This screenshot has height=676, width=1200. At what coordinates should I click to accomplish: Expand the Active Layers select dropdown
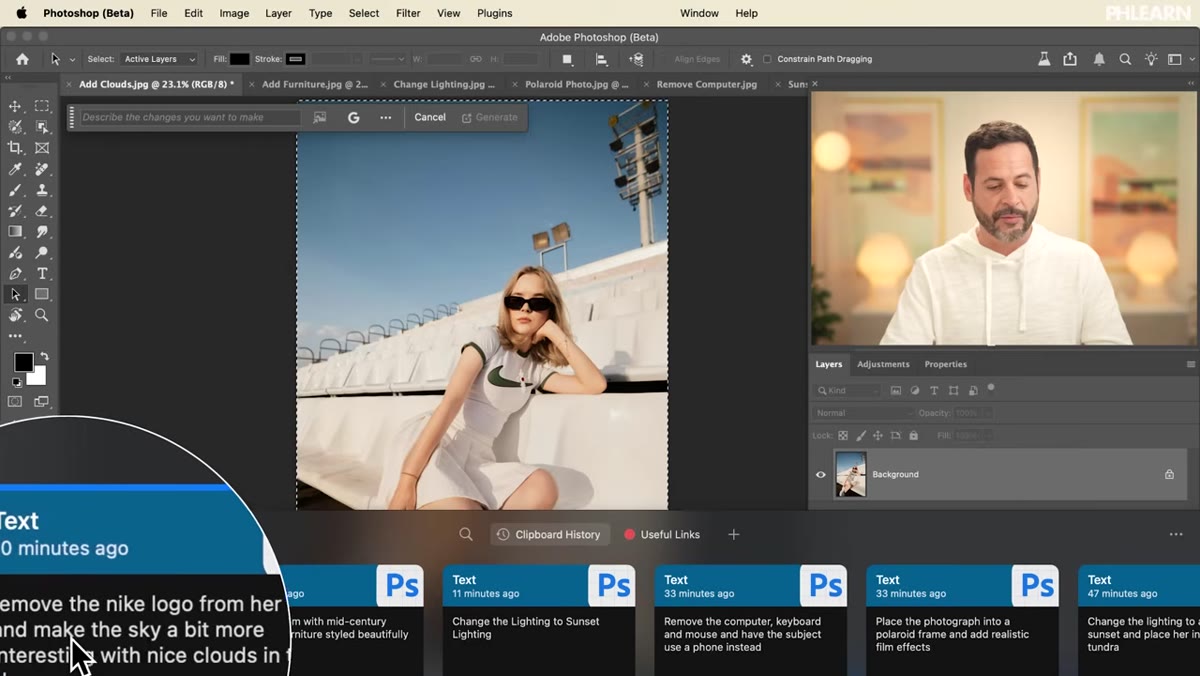point(159,59)
